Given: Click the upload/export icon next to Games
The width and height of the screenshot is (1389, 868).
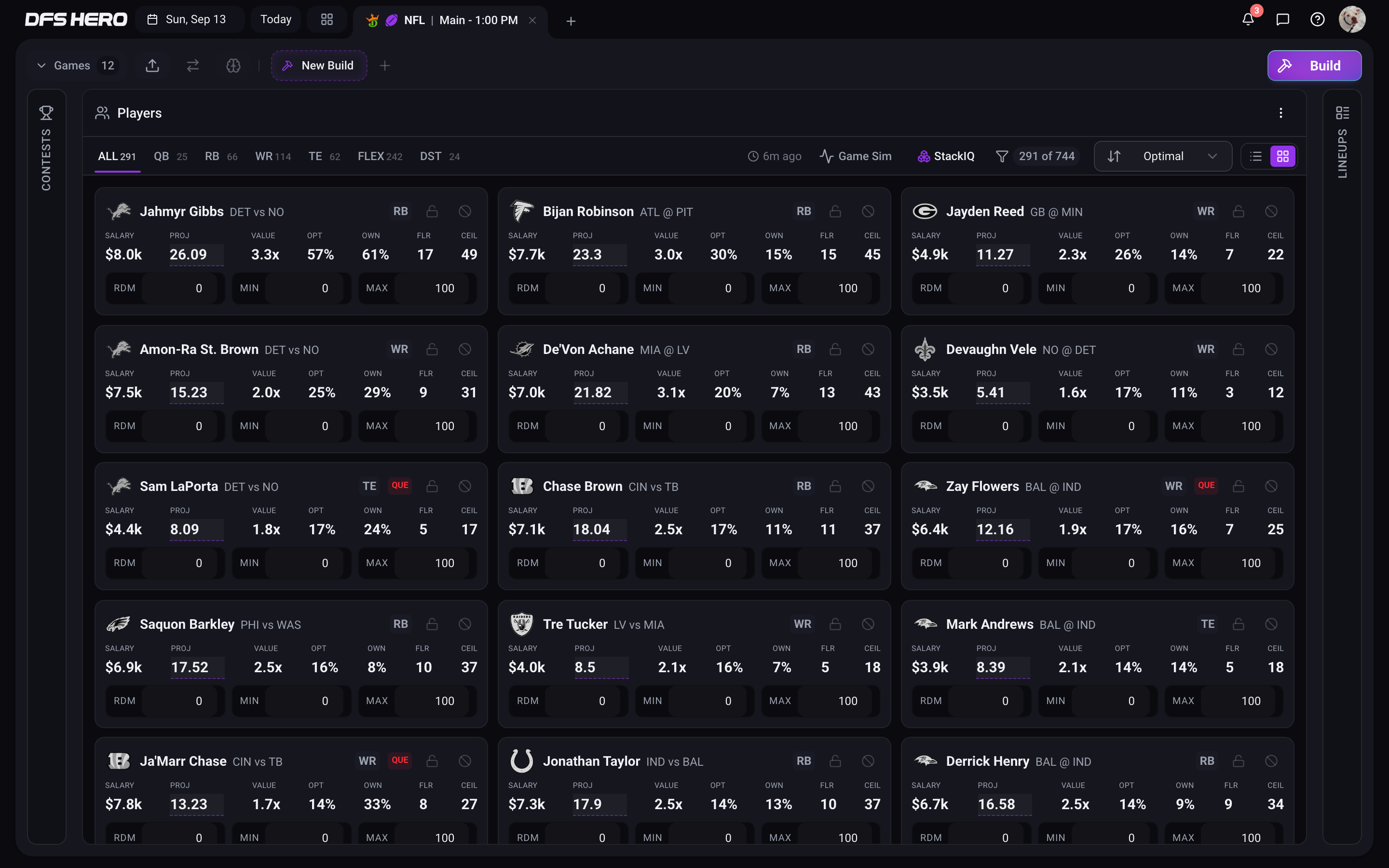Looking at the screenshot, I should 152,66.
